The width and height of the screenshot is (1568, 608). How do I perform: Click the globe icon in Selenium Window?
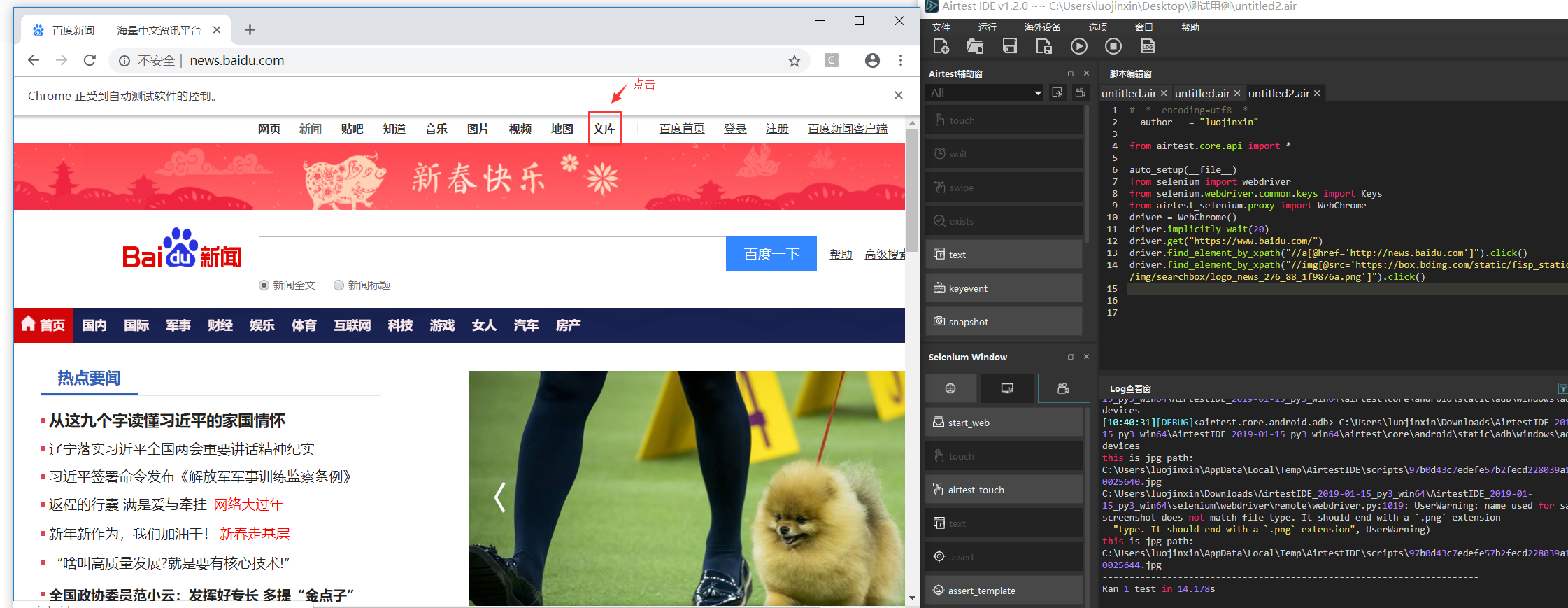[x=950, y=388]
